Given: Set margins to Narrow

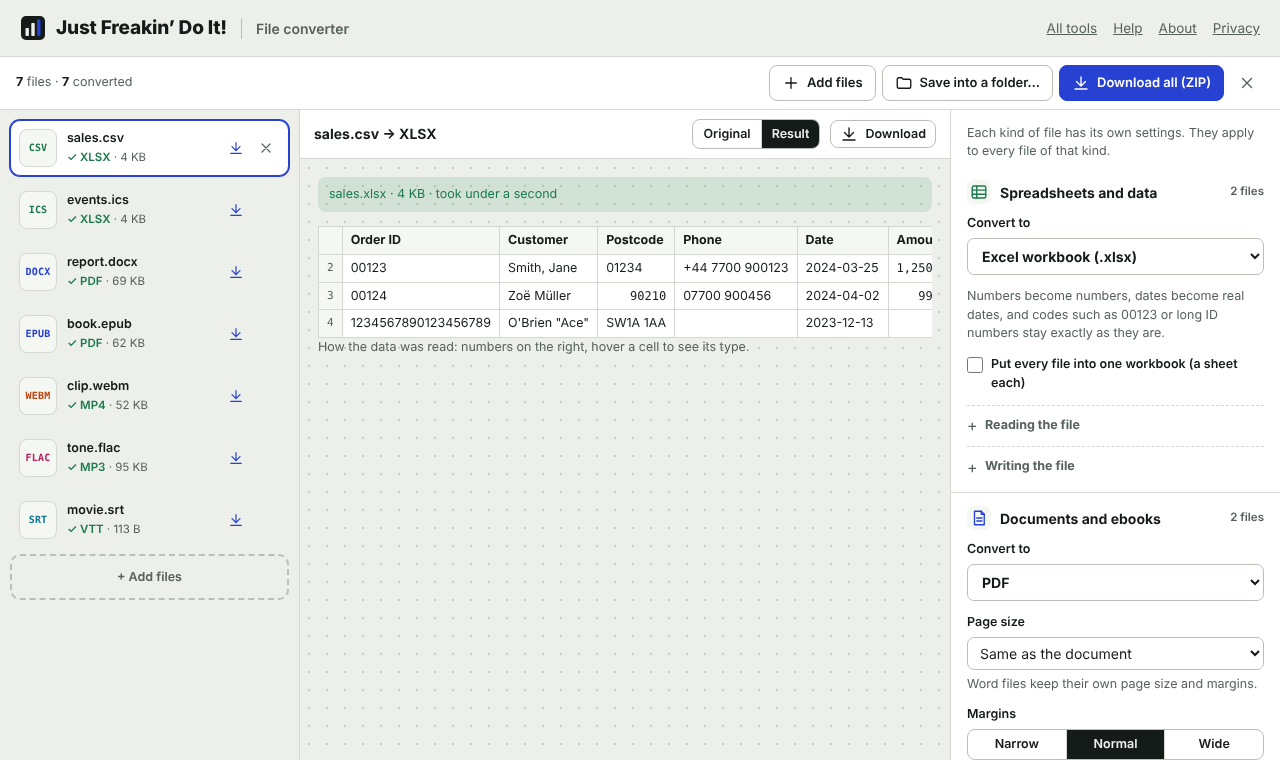Looking at the screenshot, I should click(1017, 744).
